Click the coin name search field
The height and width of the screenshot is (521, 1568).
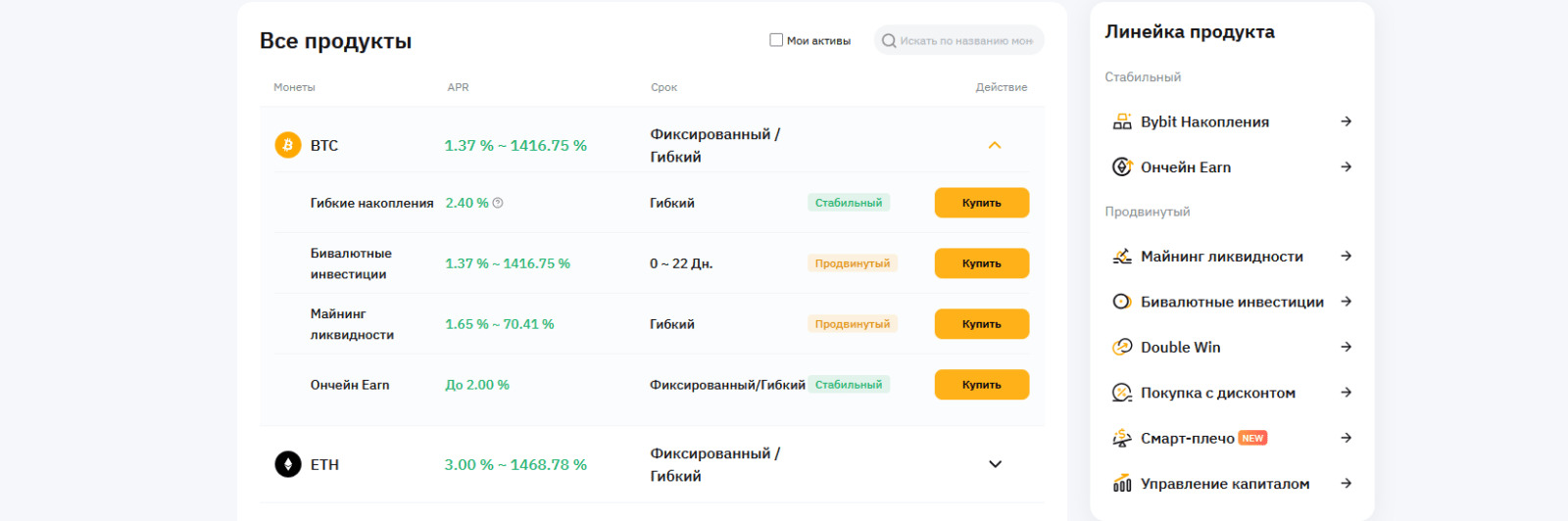tap(965, 41)
